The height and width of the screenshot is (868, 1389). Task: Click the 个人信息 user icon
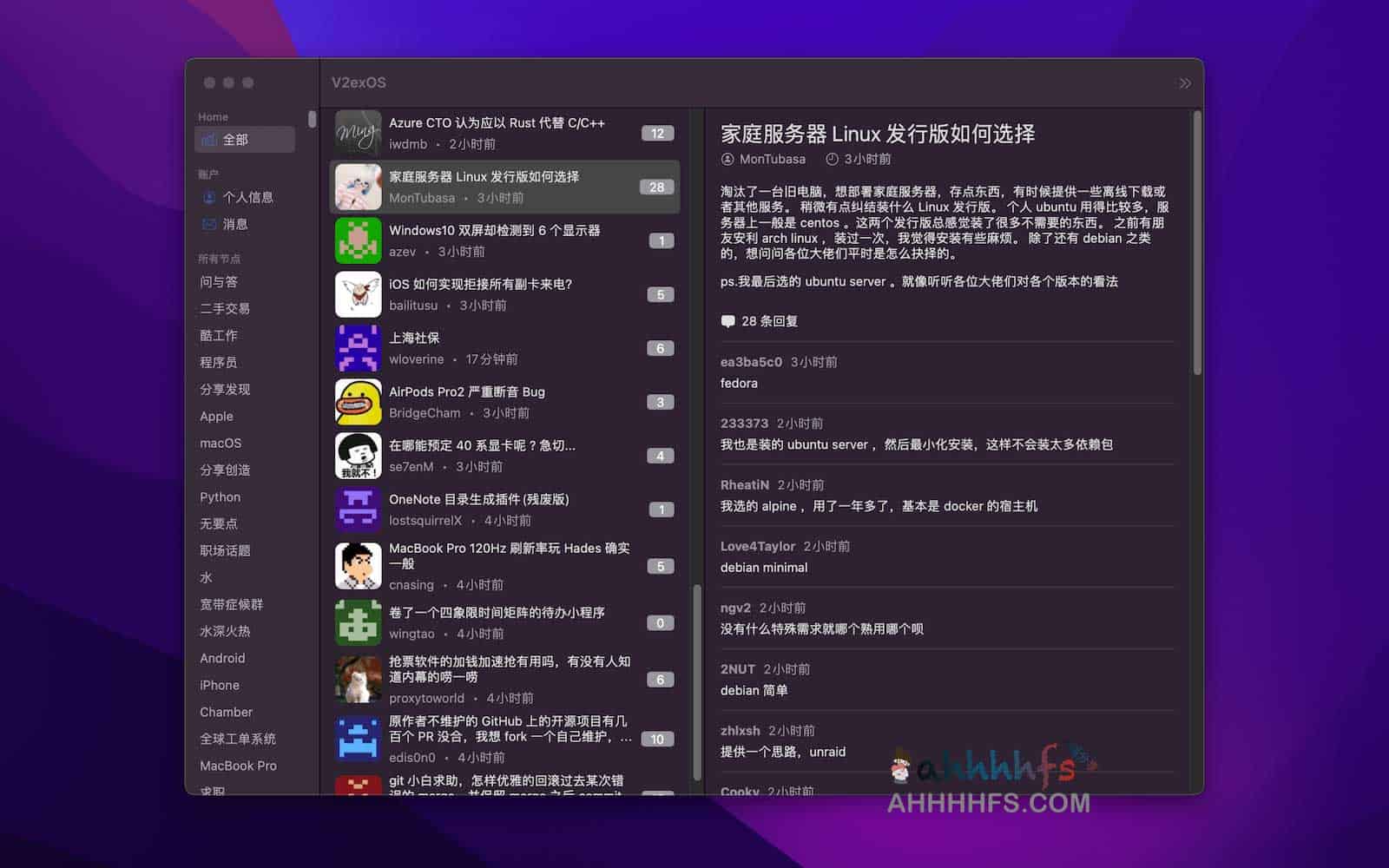tap(209, 197)
